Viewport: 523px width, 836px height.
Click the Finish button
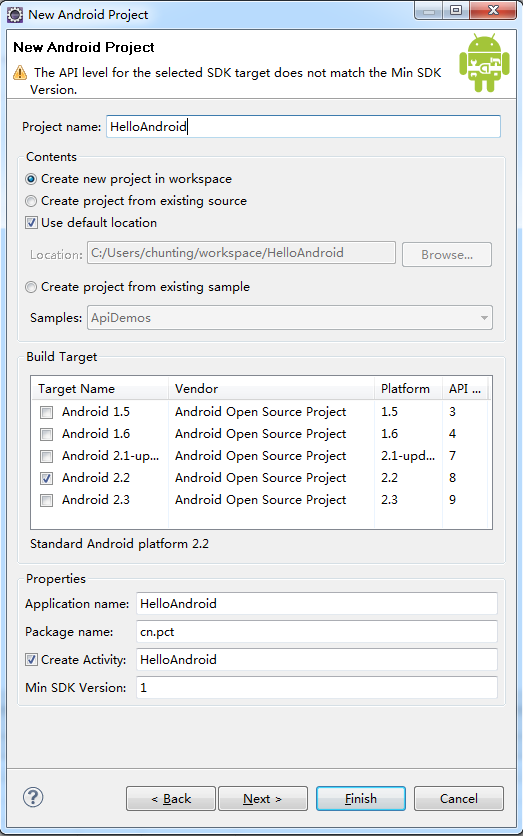[x=361, y=799]
